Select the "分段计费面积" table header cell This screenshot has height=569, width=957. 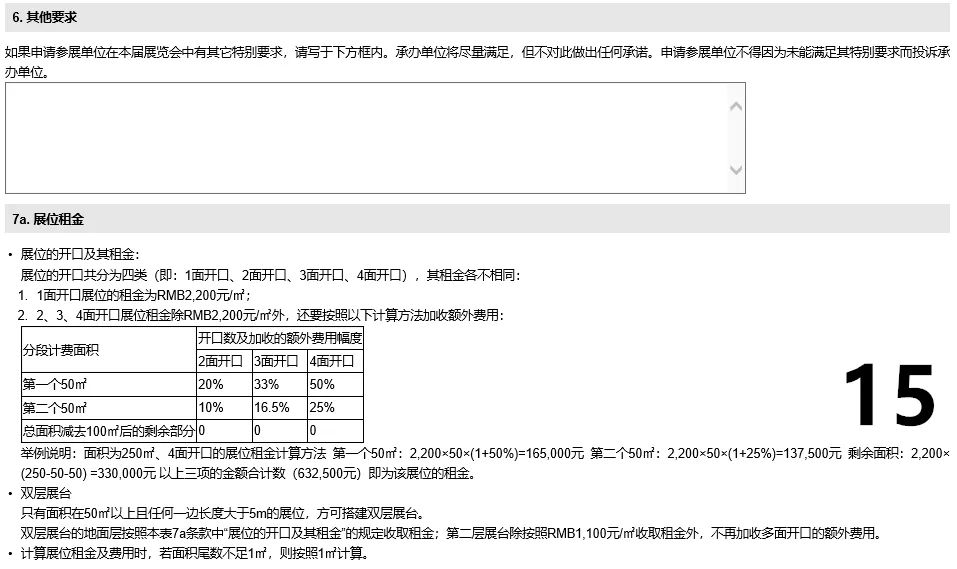pos(61,350)
